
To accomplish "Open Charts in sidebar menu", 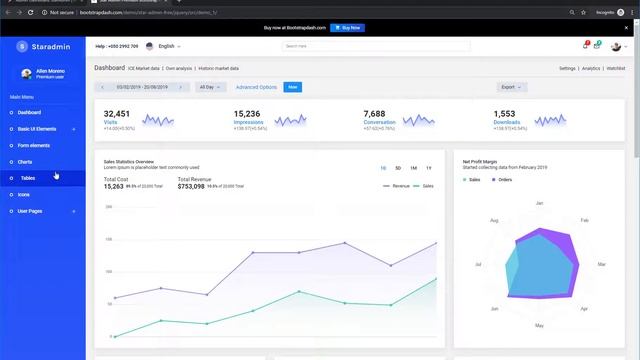I will click(x=24, y=162).
